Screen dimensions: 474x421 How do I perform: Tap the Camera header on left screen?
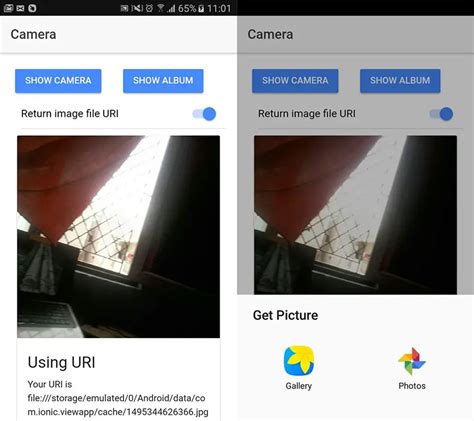pos(33,34)
